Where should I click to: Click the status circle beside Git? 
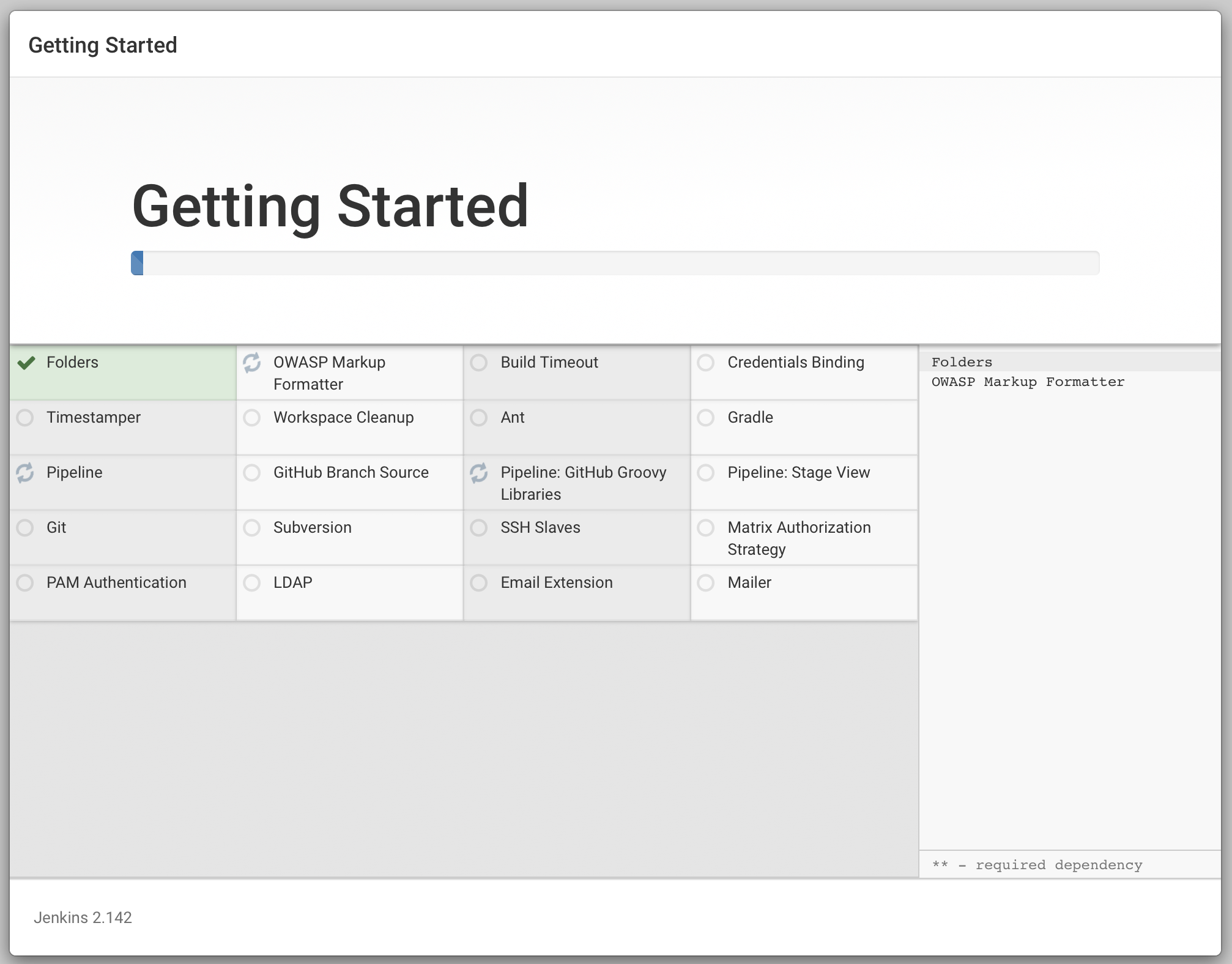(25, 528)
